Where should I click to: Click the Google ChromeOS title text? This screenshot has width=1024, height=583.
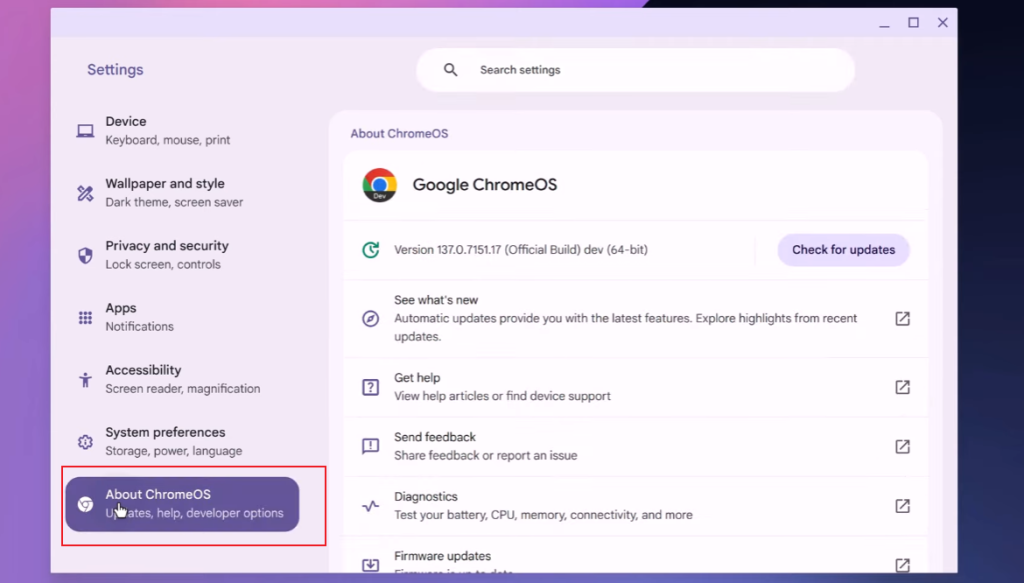click(485, 185)
